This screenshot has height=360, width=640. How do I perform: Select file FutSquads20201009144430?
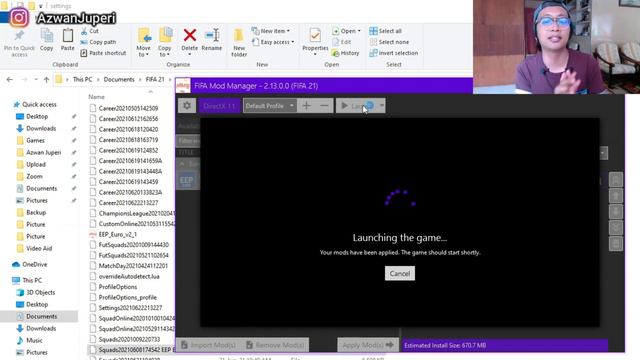pyautogui.click(x=133, y=245)
